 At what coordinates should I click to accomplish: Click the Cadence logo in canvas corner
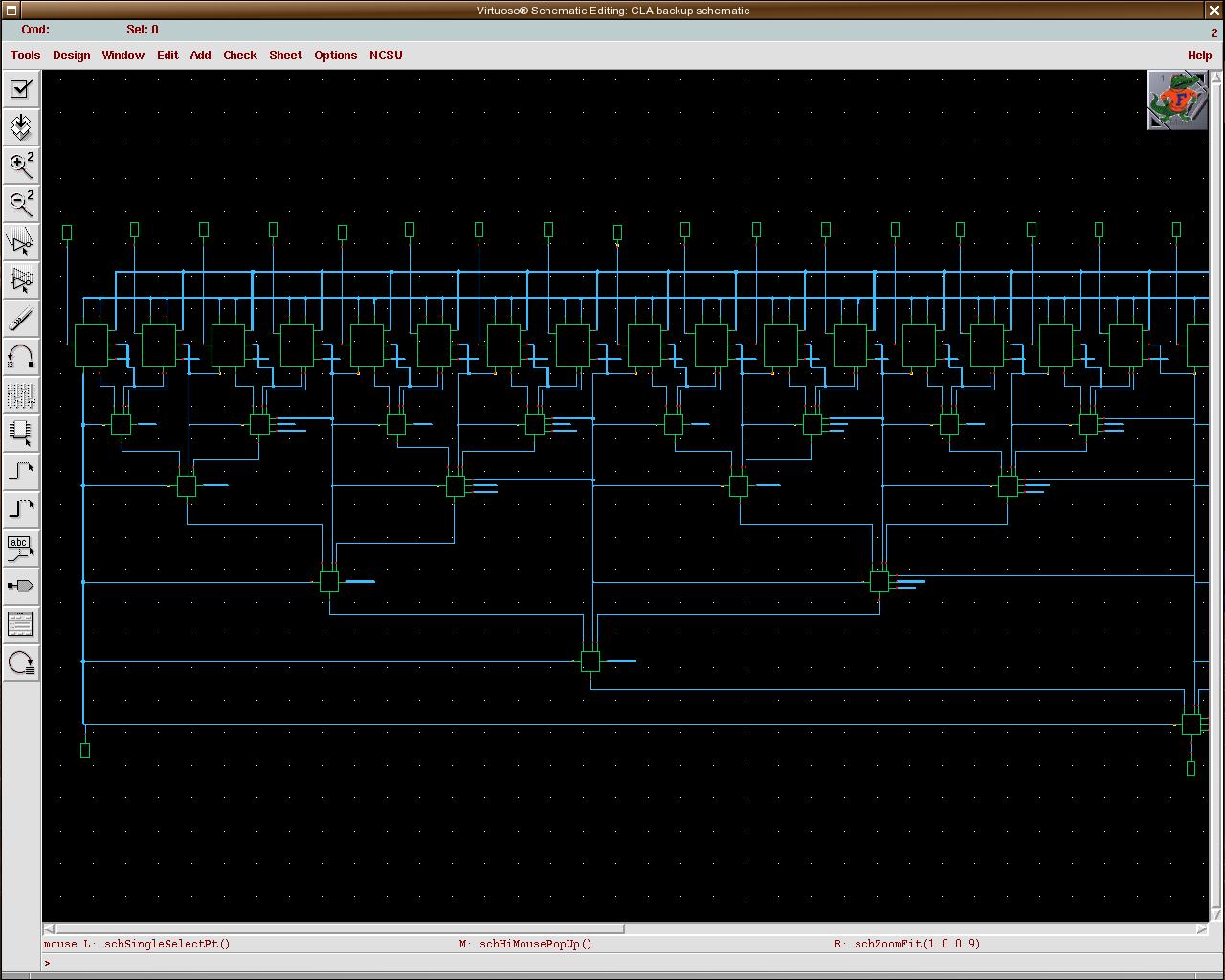[x=1177, y=100]
